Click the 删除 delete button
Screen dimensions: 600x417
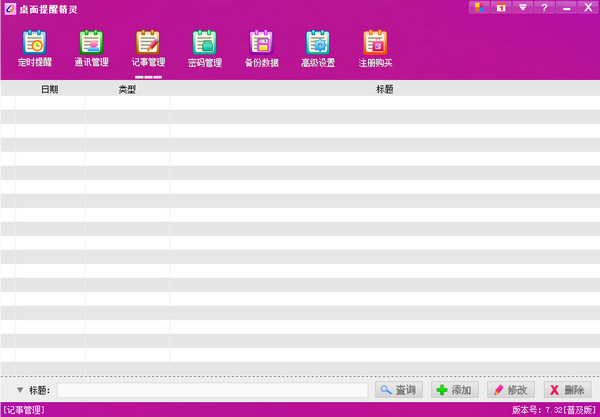point(566,390)
